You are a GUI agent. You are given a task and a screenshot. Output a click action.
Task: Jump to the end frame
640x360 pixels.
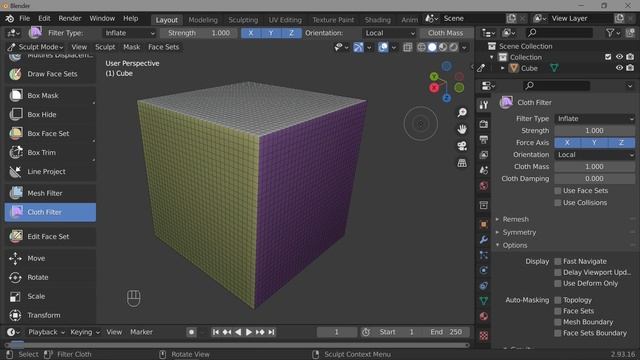click(271, 332)
